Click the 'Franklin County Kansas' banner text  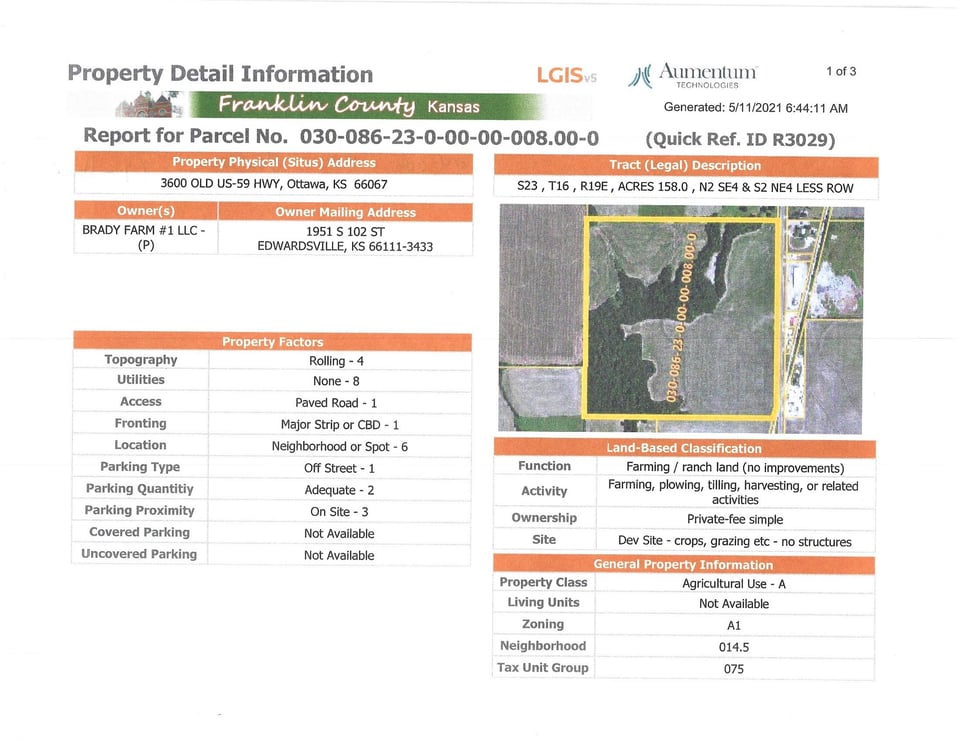point(349,105)
